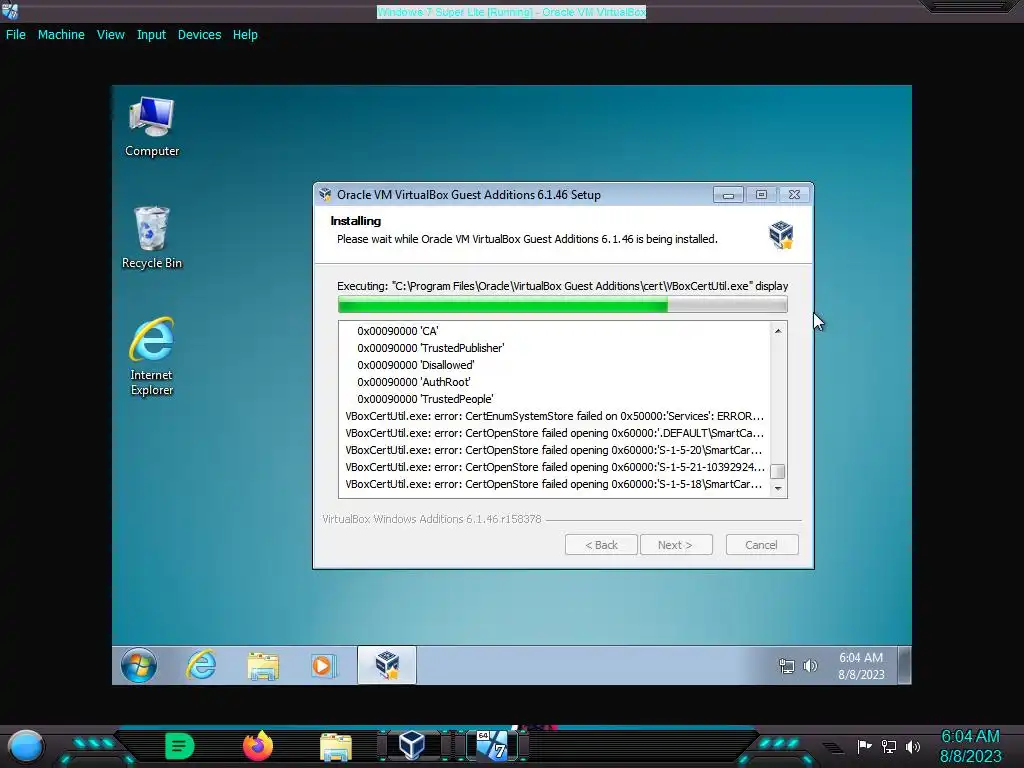Click the log scrollbar up arrow
Viewport: 1024px width, 768px height.
[778, 331]
